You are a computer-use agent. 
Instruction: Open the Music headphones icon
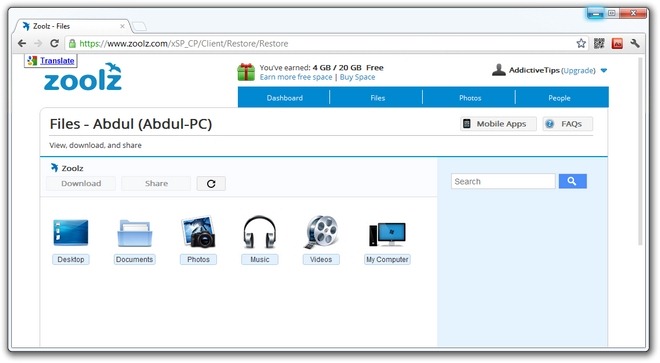[260, 232]
